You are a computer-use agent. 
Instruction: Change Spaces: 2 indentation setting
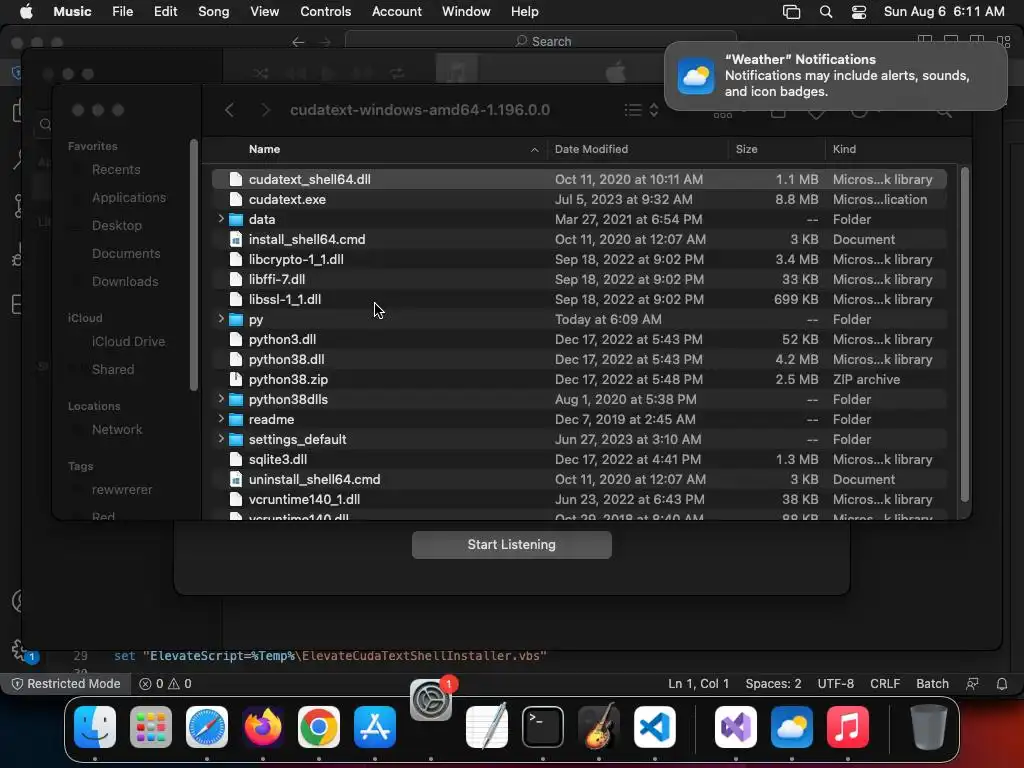[x=773, y=684]
